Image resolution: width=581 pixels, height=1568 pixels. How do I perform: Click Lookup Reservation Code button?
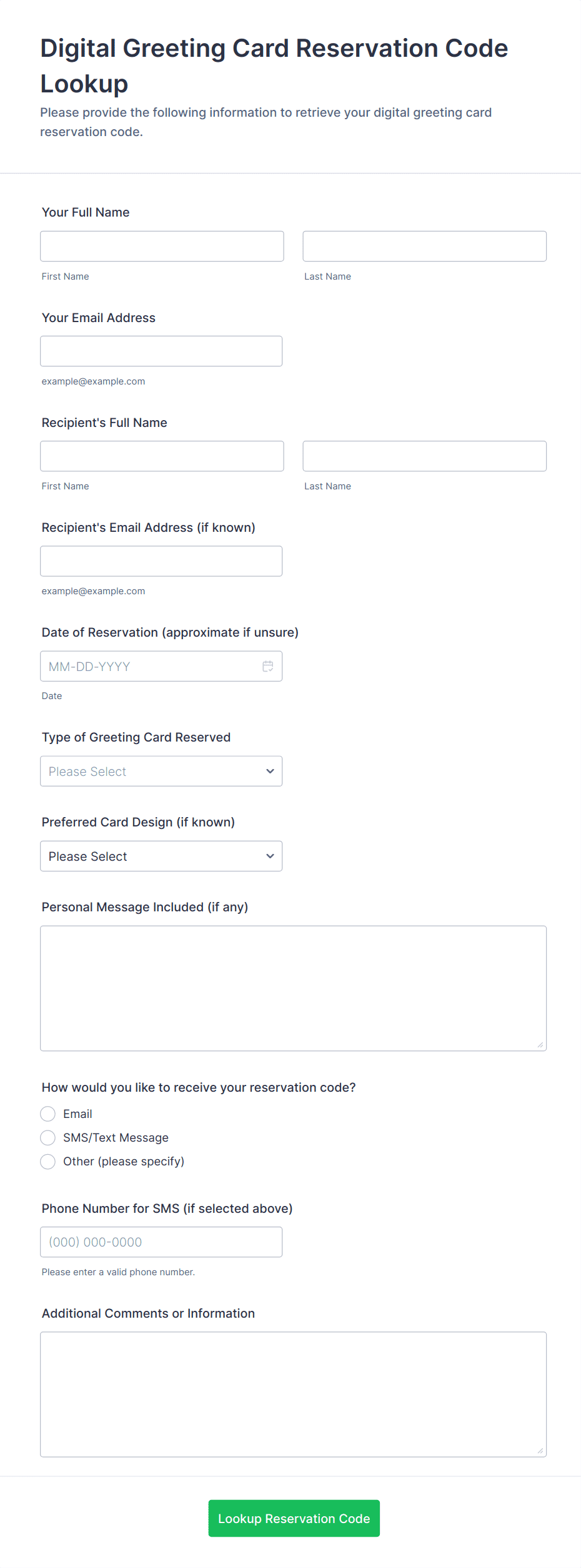(x=294, y=1518)
